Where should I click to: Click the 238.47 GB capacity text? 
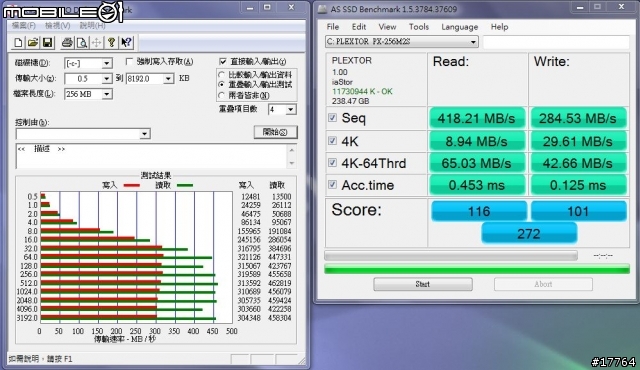tap(350, 101)
